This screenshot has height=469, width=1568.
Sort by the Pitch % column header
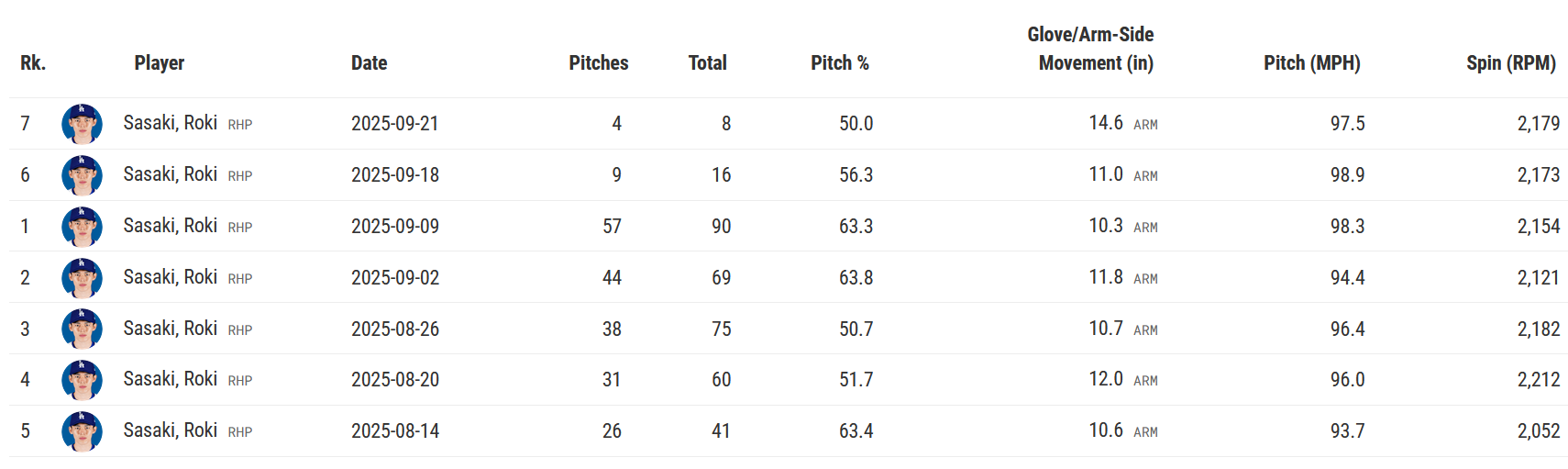click(840, 63)
